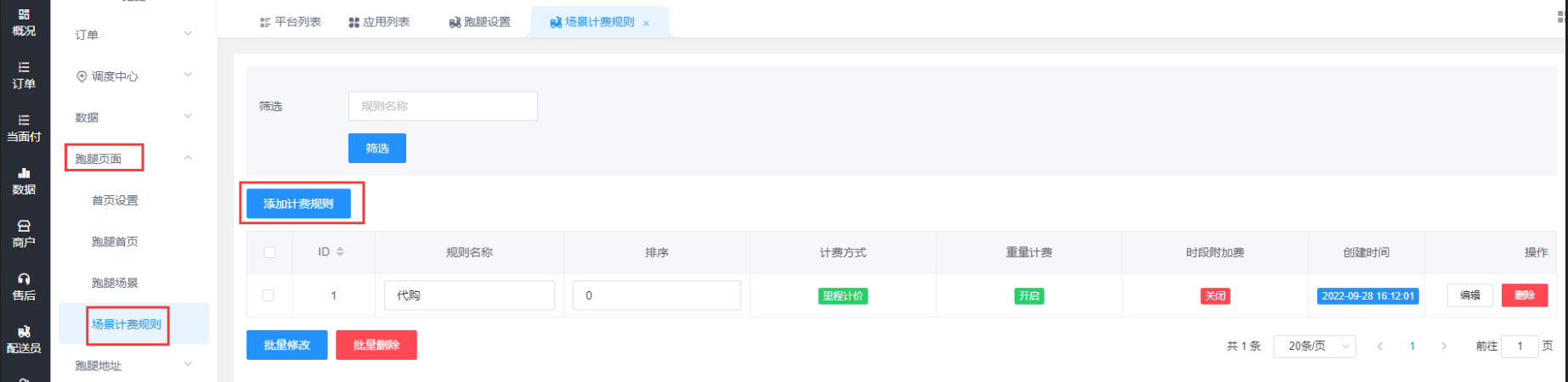Image resolution: width=1568 pixels, height=382 pixels.
Task: Open the 售后 headset icon
Action: point(24,278)
